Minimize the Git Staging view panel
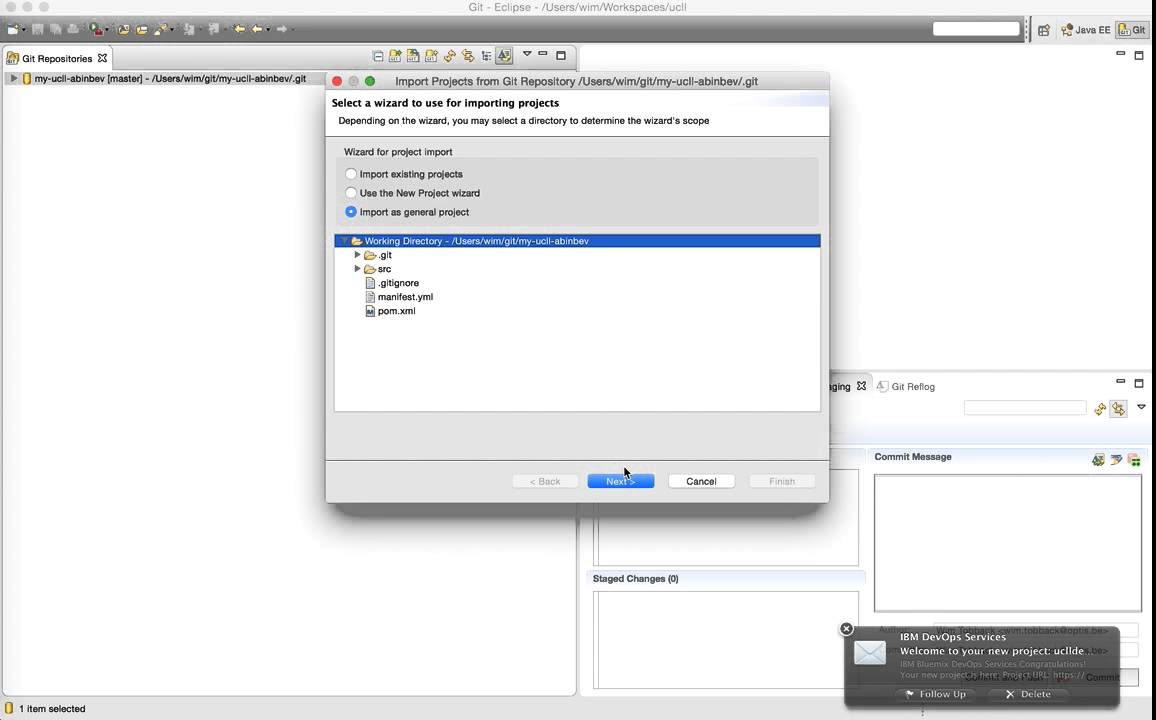The image size is (1156, 720). 1121,382
